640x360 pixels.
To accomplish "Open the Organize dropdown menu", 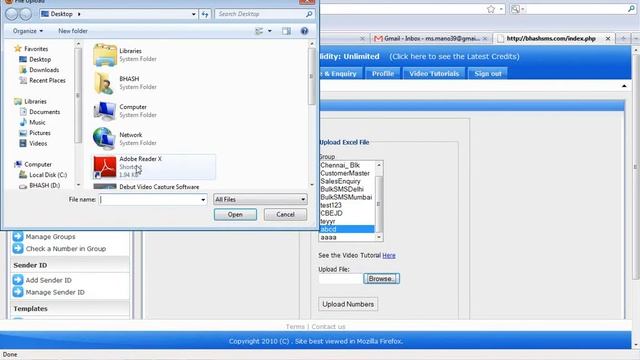I will (27, 31).
